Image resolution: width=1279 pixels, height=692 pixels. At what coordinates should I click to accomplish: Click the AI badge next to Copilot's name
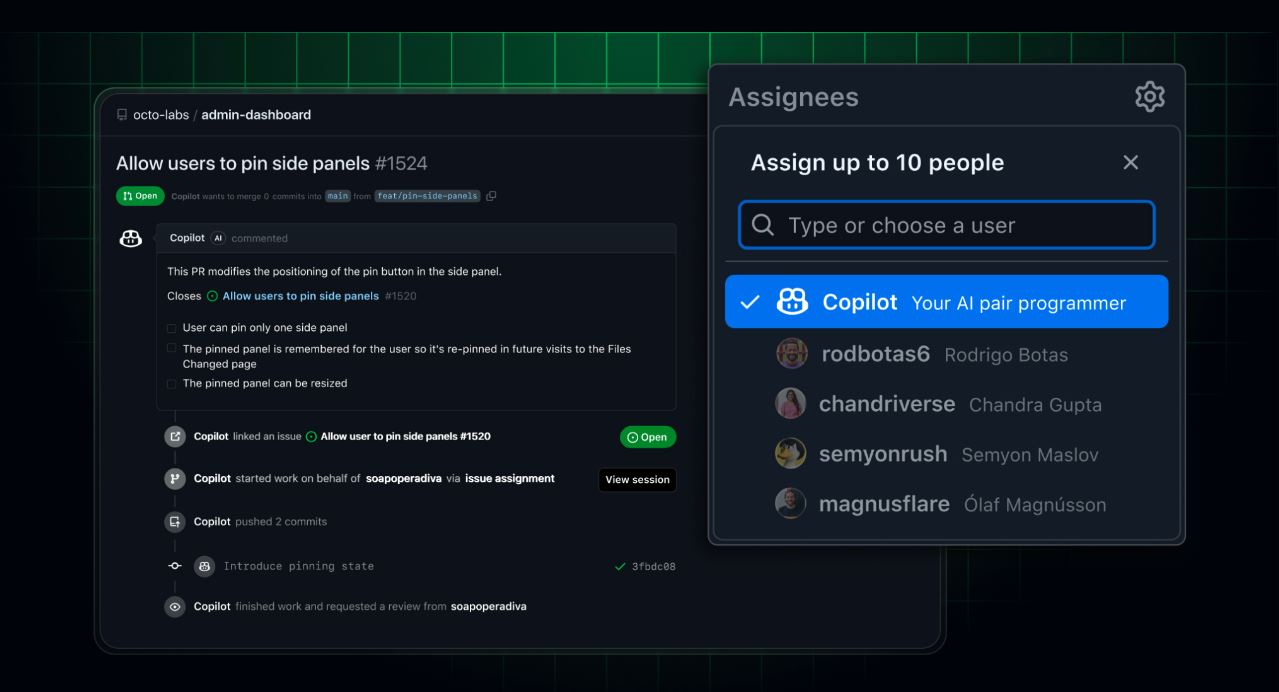(218, 238)
